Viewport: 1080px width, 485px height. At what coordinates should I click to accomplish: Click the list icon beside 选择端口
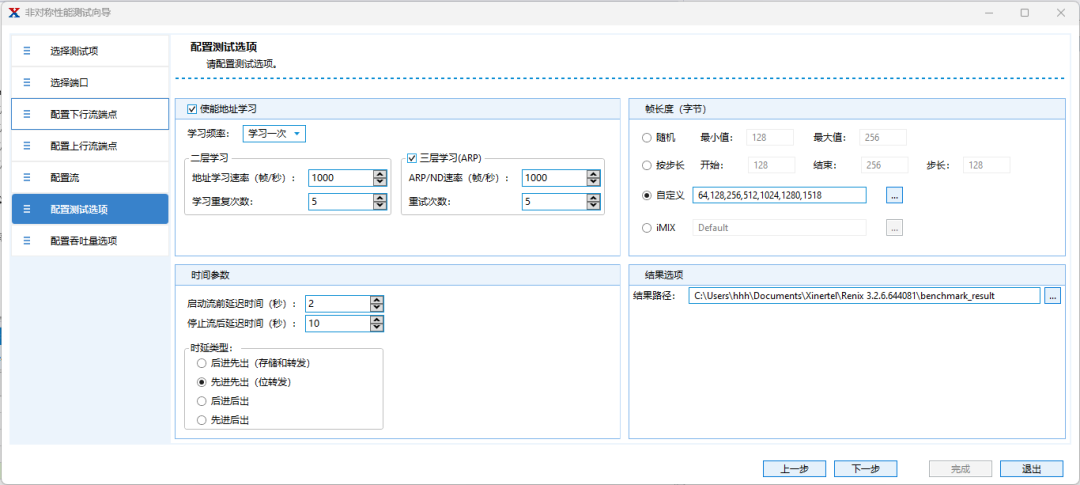click(27, 82)
